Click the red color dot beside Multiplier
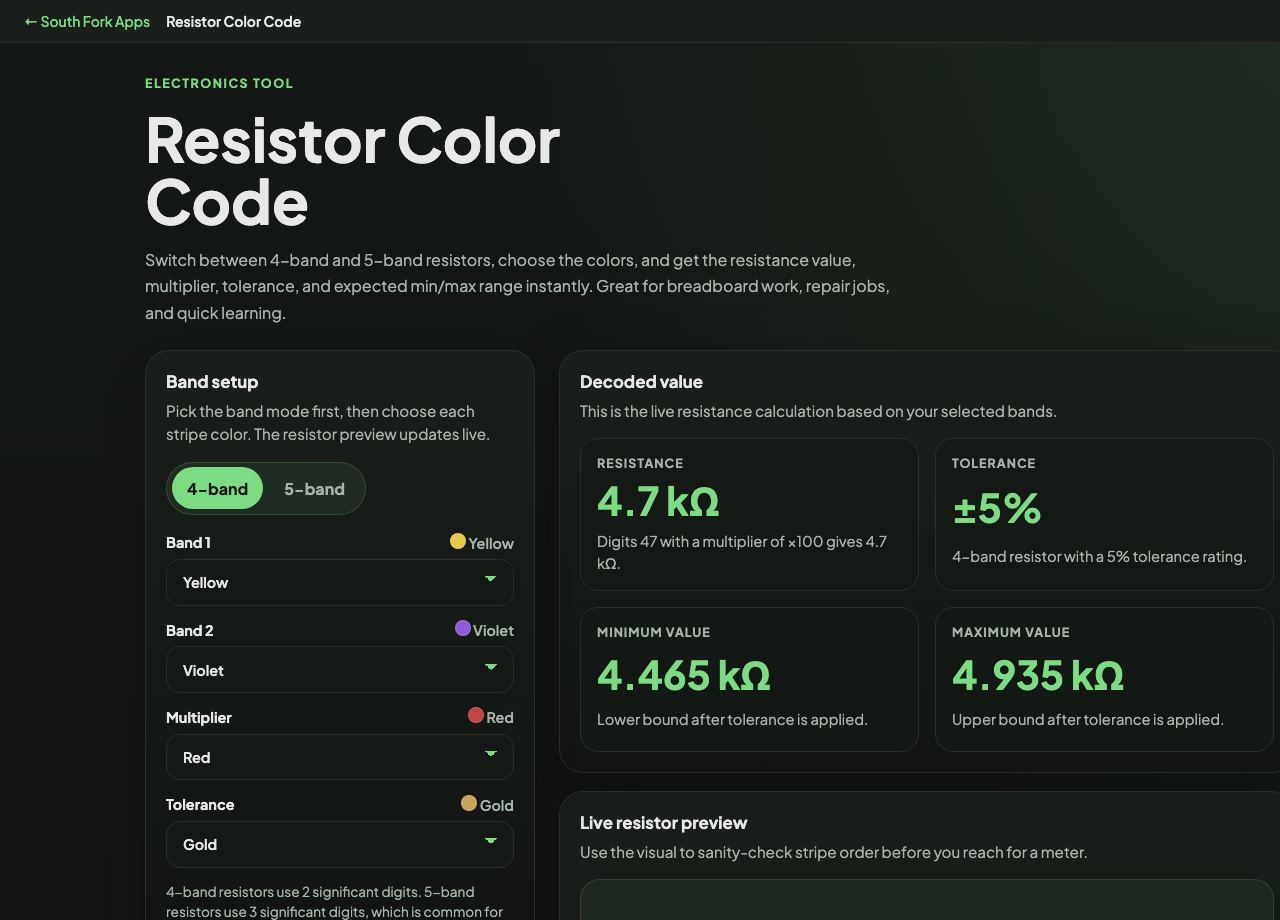 (x=476, y=715)
